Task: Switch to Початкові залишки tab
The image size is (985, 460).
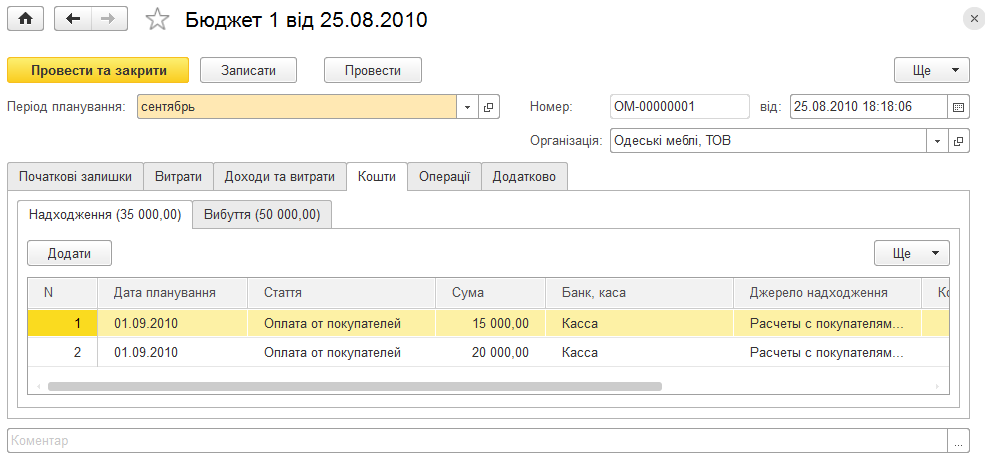Action: coord(75,177)
